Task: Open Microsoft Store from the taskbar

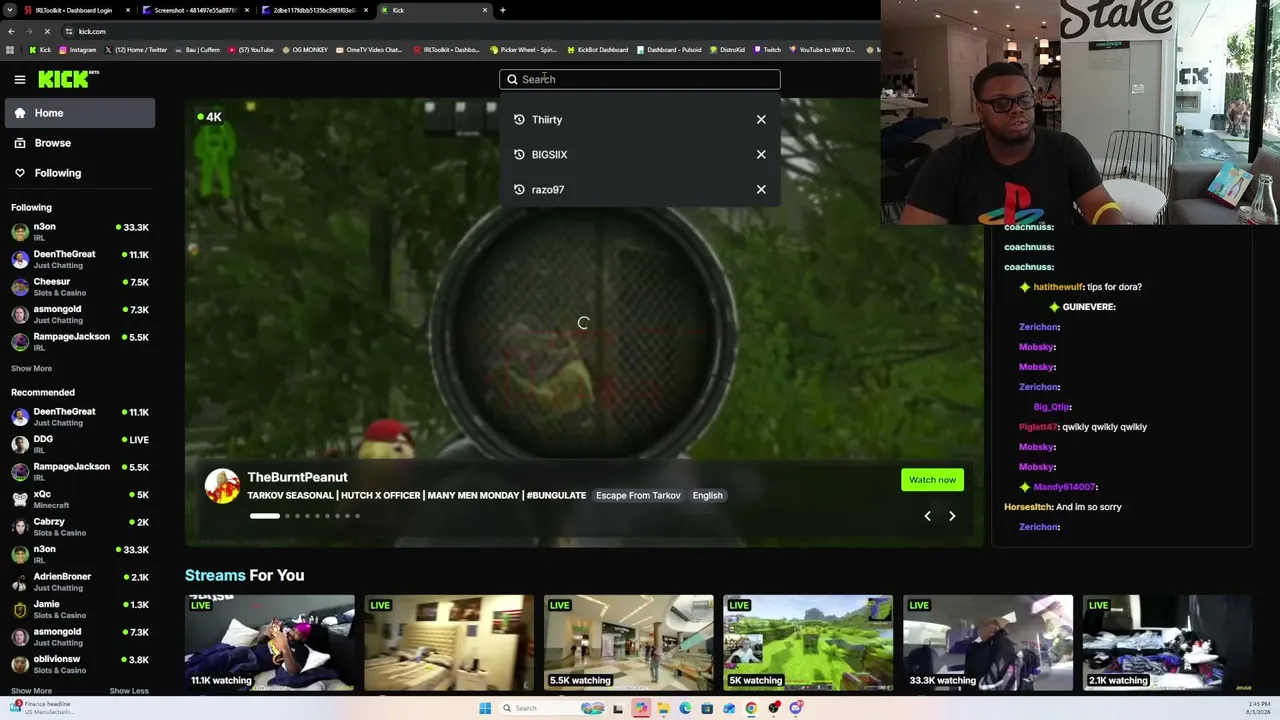Action: [707, 708]
